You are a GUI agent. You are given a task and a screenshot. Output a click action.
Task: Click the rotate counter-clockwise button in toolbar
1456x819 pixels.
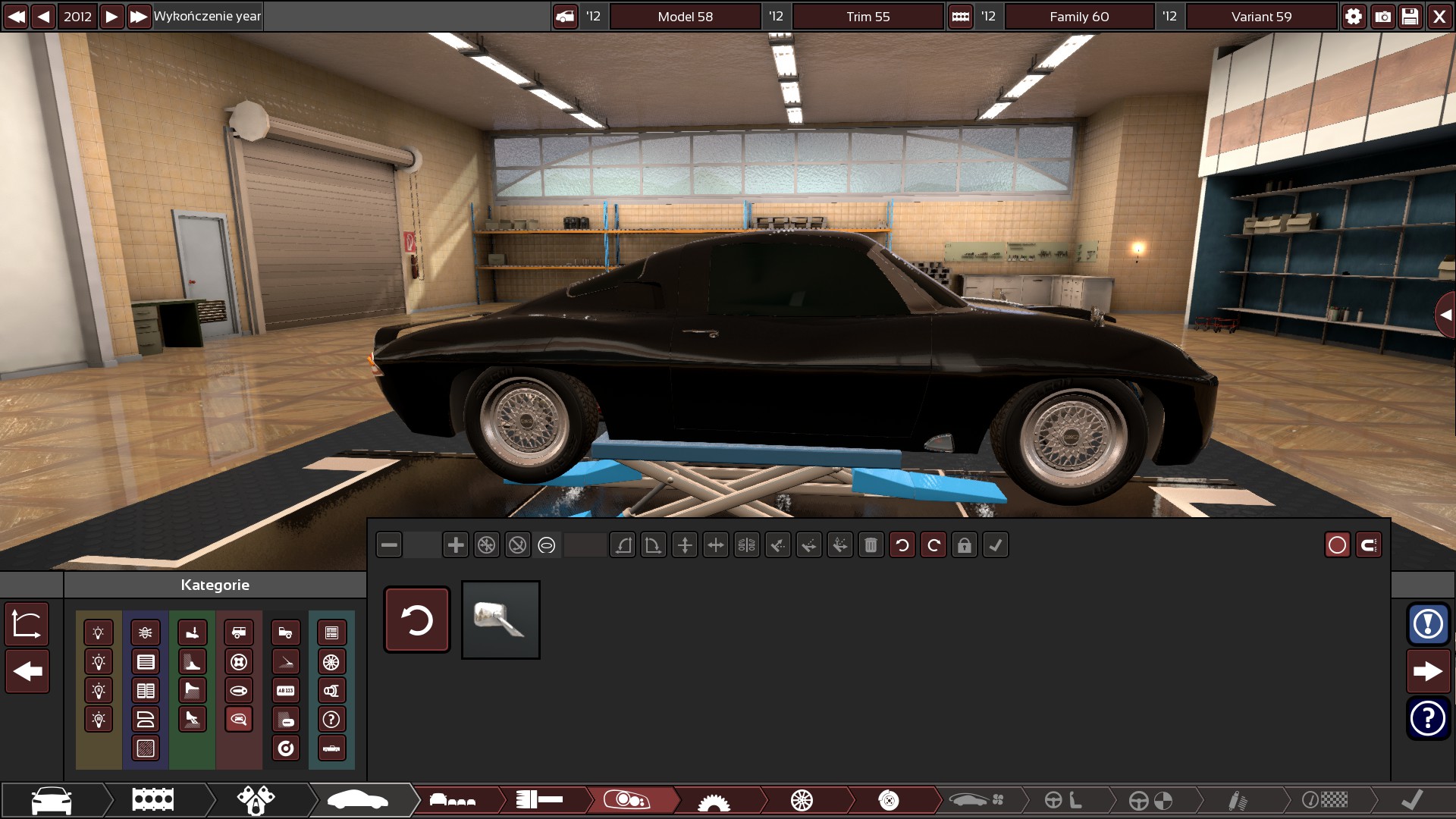(x=902, y=544)
